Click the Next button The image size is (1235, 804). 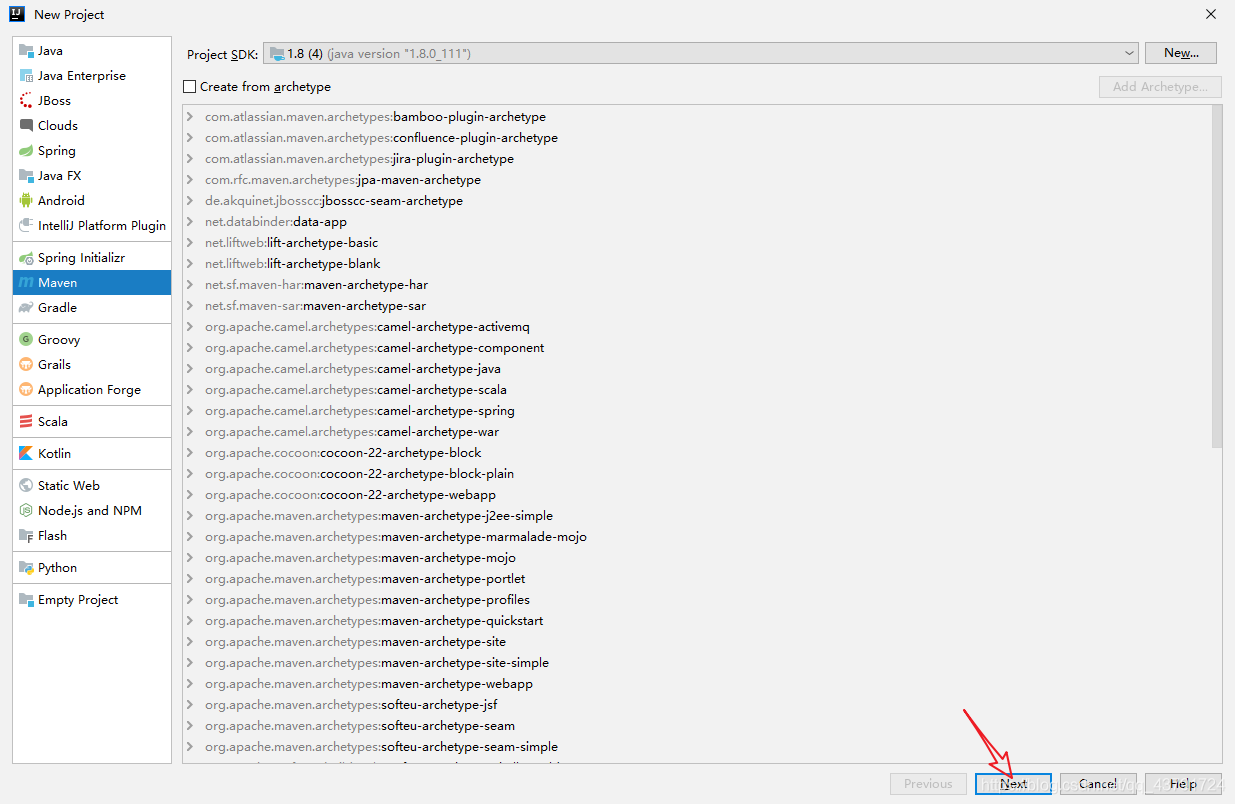[x=1013, y=784]
